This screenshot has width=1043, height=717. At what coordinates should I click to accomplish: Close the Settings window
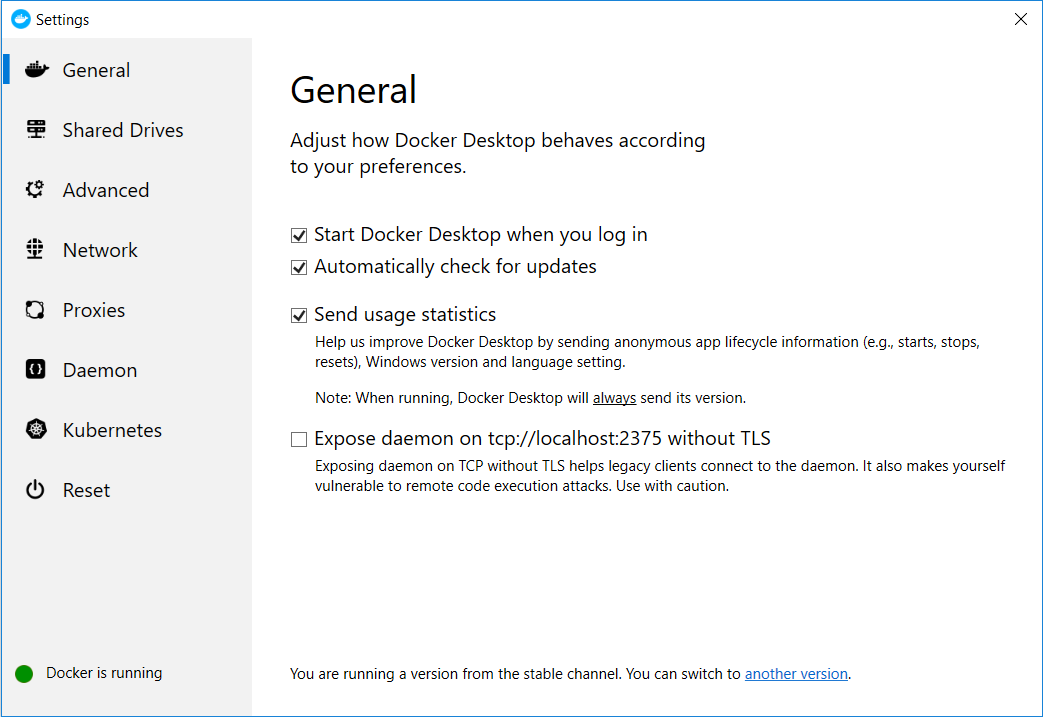point(1020,19)
